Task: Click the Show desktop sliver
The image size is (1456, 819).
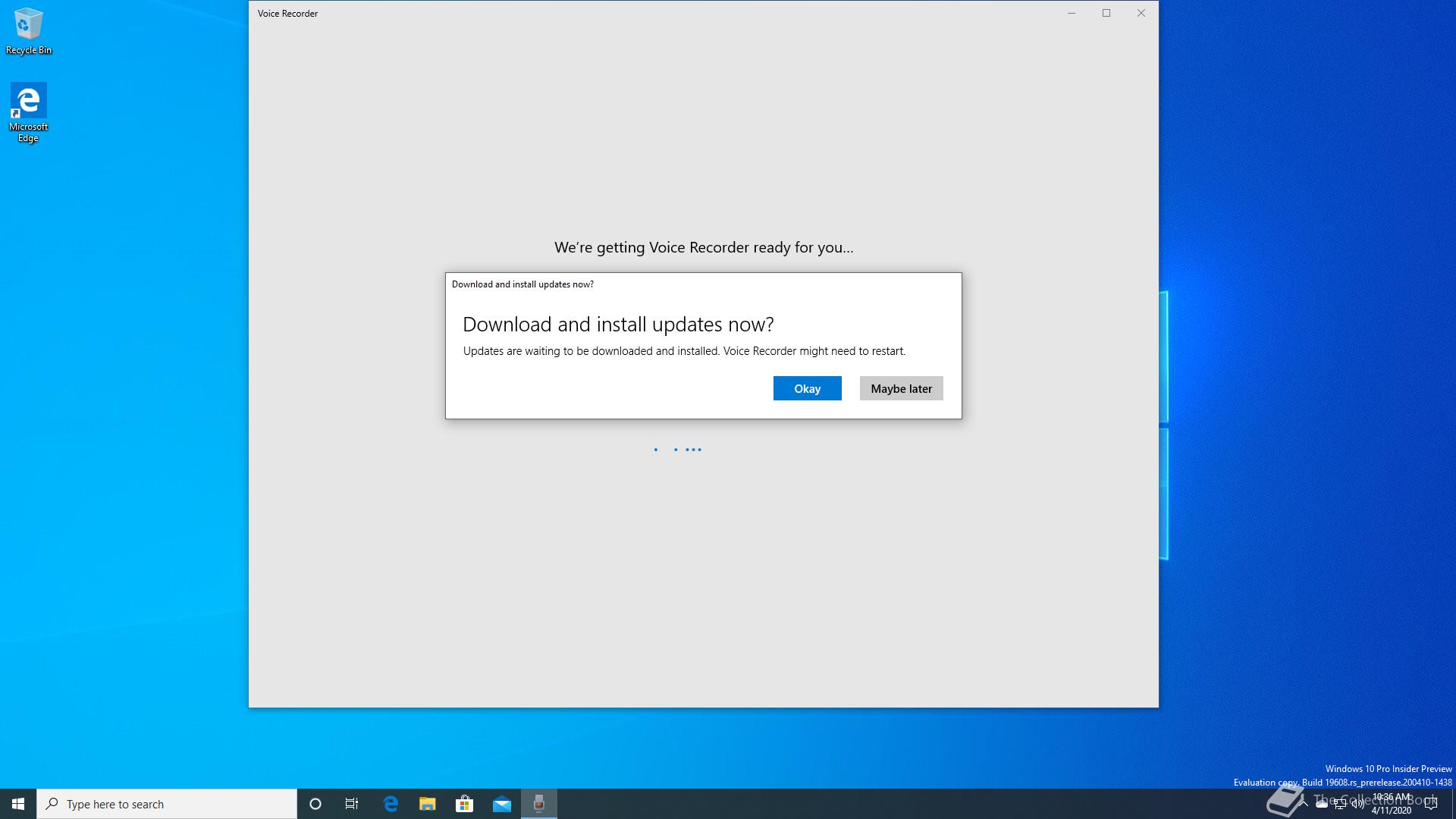Action: pyautogui.click(x=1454, y=804)
